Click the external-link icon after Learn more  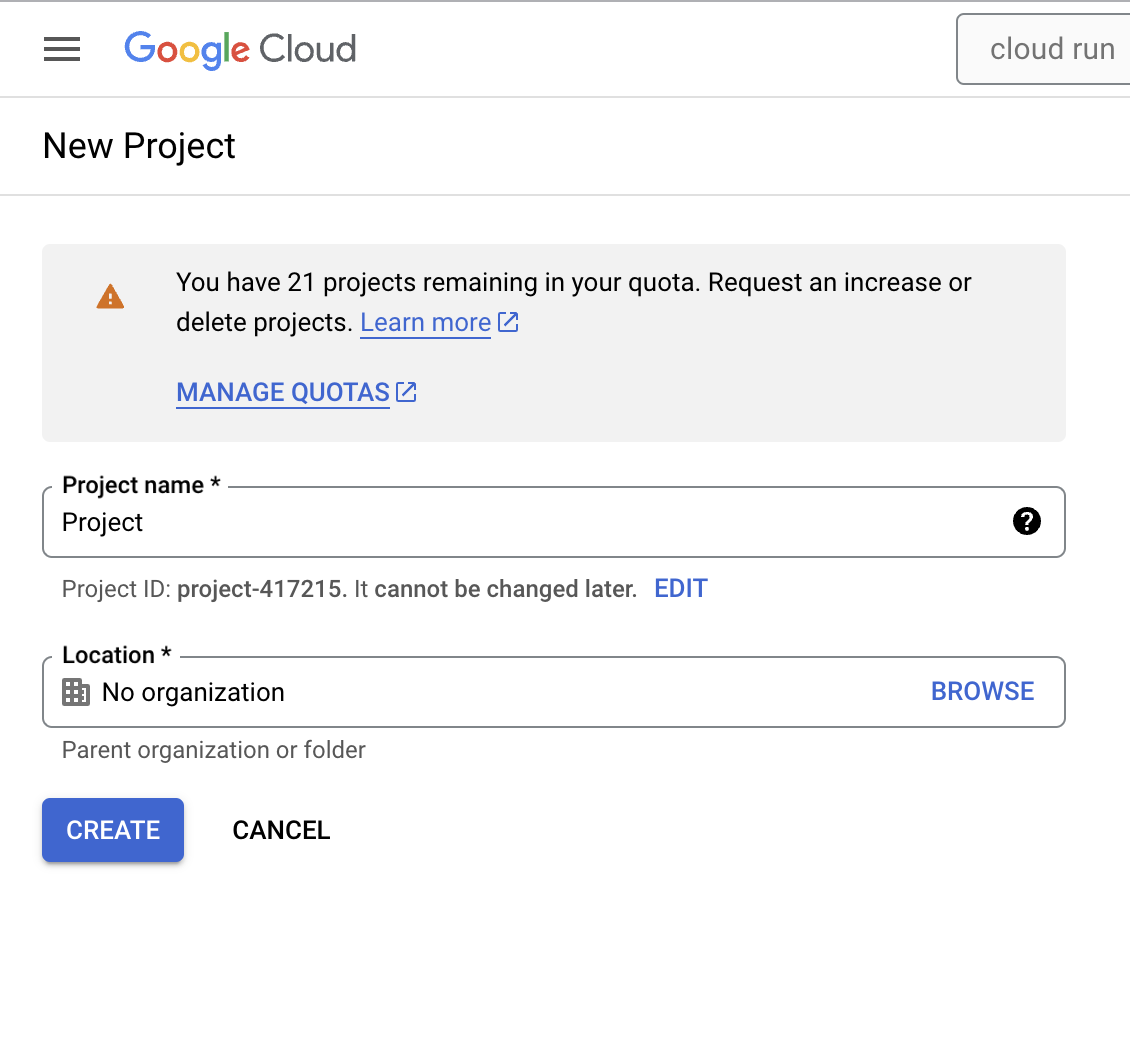click(x=508, y=322)
